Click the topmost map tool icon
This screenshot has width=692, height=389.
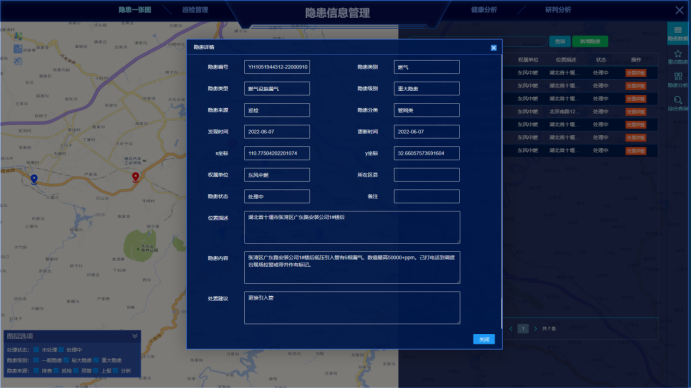pyautogui.click(x=18, y=36)
